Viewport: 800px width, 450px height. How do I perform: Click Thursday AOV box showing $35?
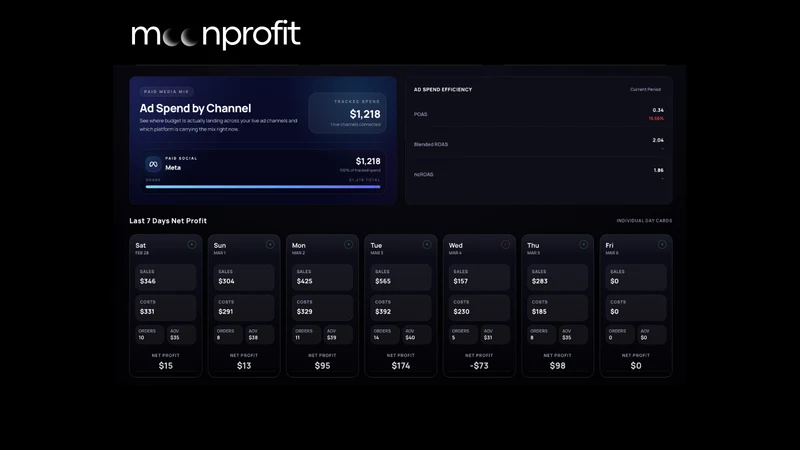573,334
